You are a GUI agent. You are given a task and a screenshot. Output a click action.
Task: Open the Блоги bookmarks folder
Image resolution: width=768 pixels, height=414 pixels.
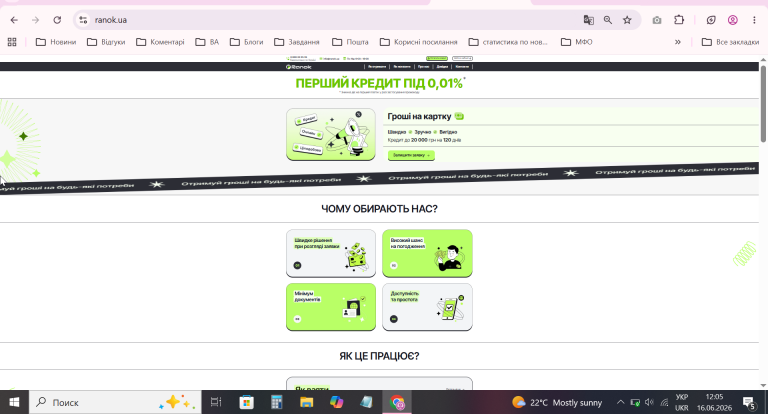[x=246, y=42]
